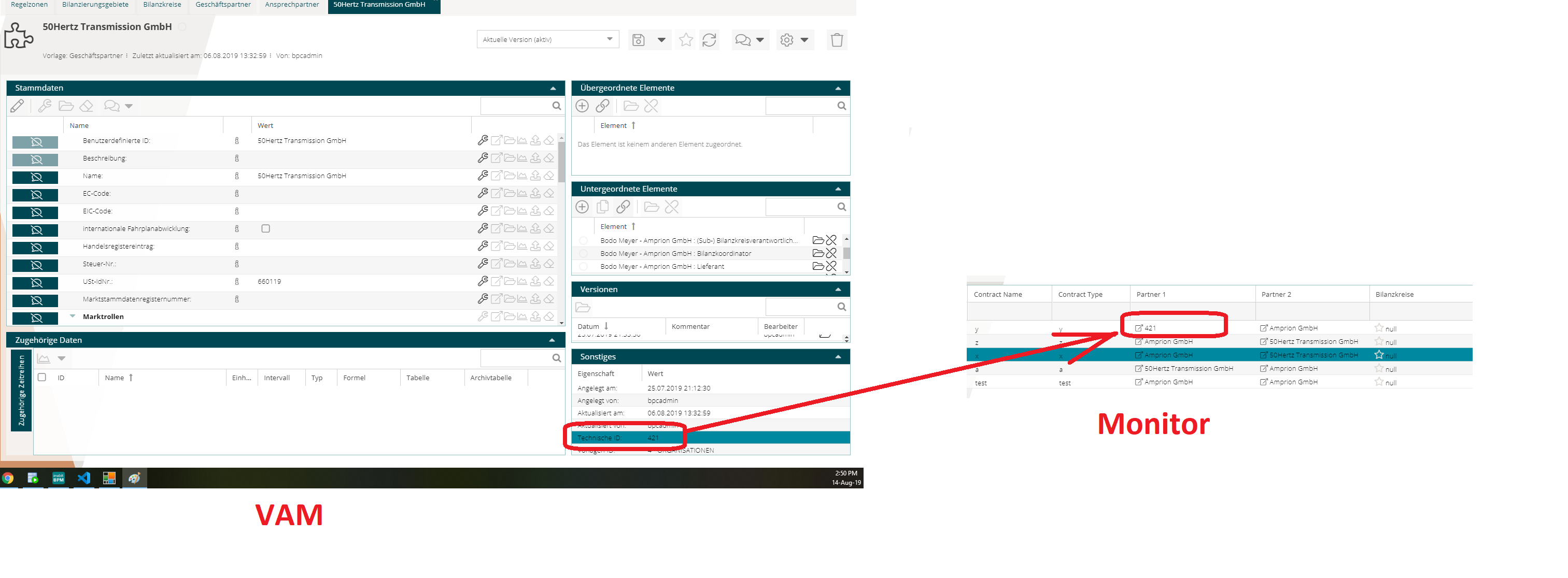Delete the element using trash icon
This screenshot has width=1568, height=578.
pyautogui.click(x=837, y=39)
